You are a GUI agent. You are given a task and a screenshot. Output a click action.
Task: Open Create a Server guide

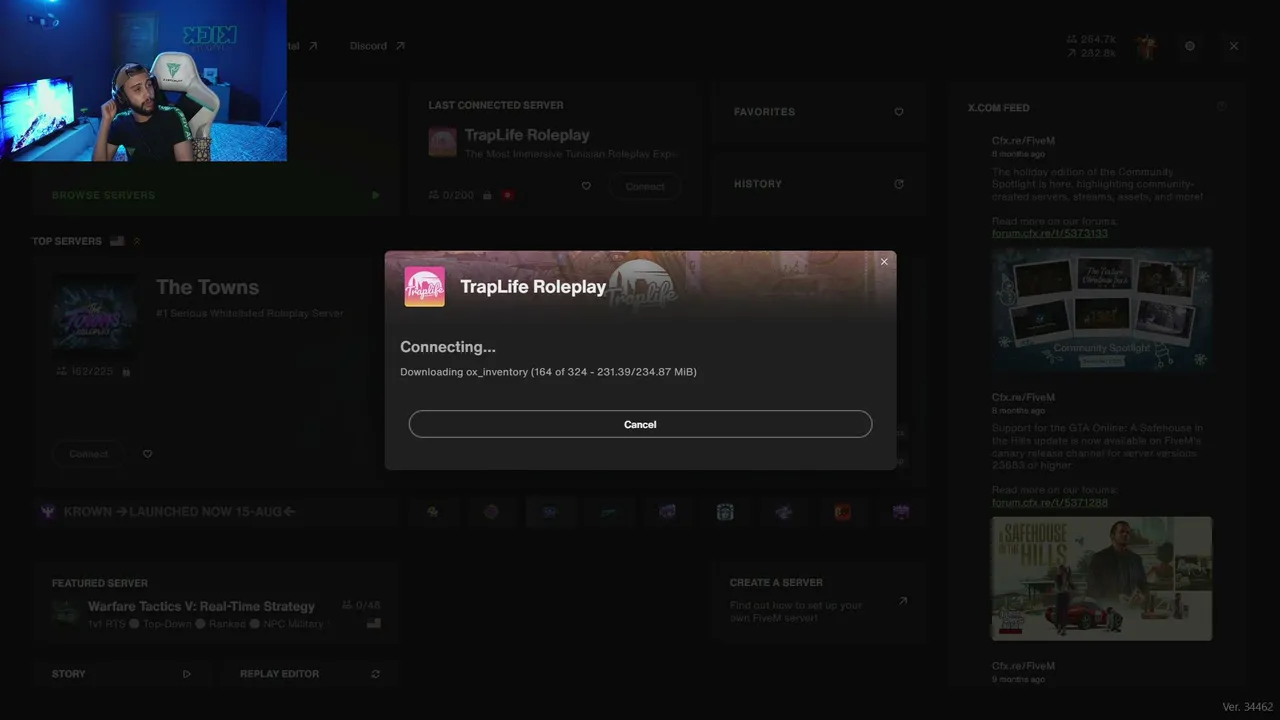pos(818,600)
